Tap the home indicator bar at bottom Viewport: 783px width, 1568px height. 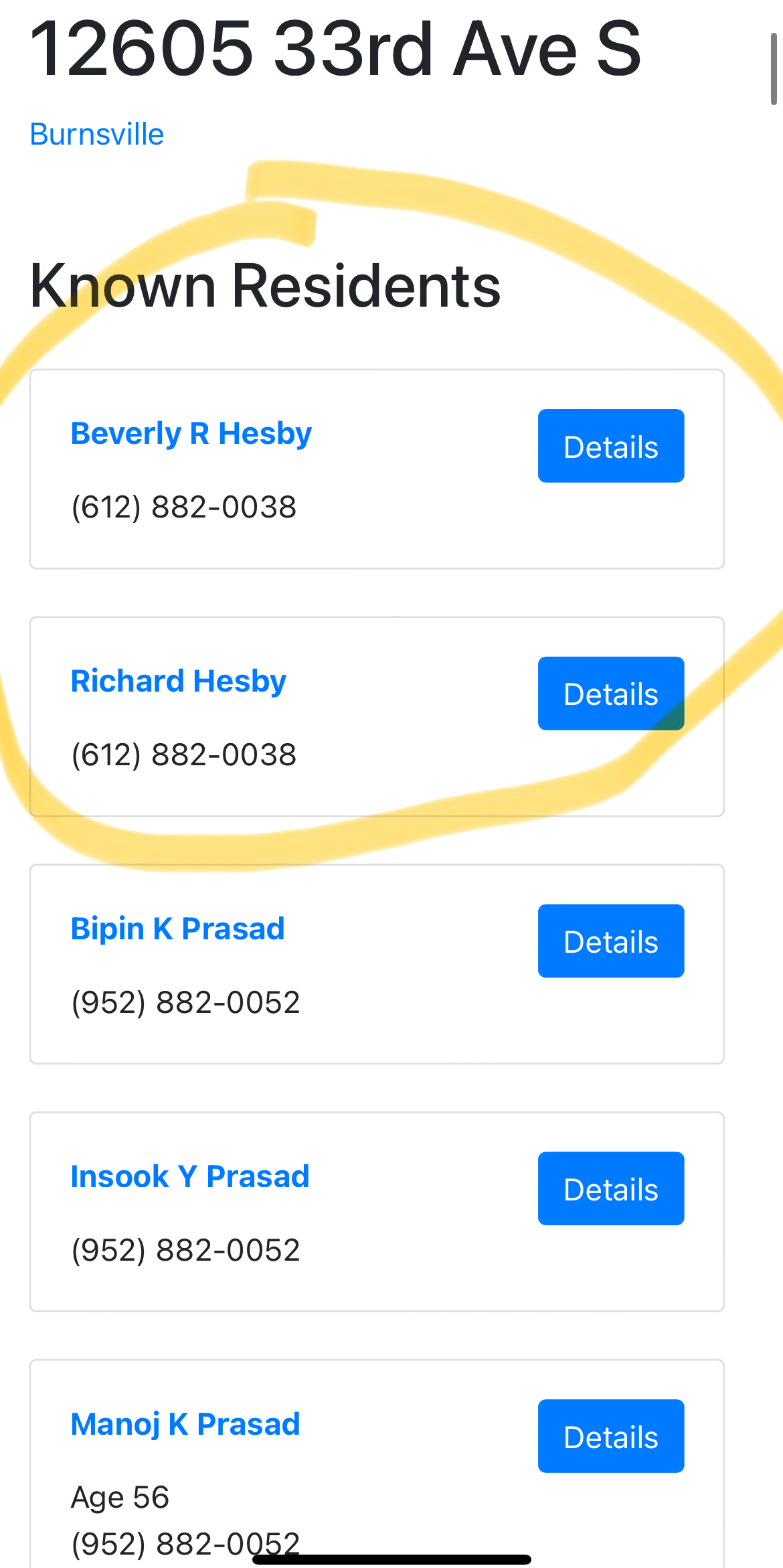(x=391, y=1559)
